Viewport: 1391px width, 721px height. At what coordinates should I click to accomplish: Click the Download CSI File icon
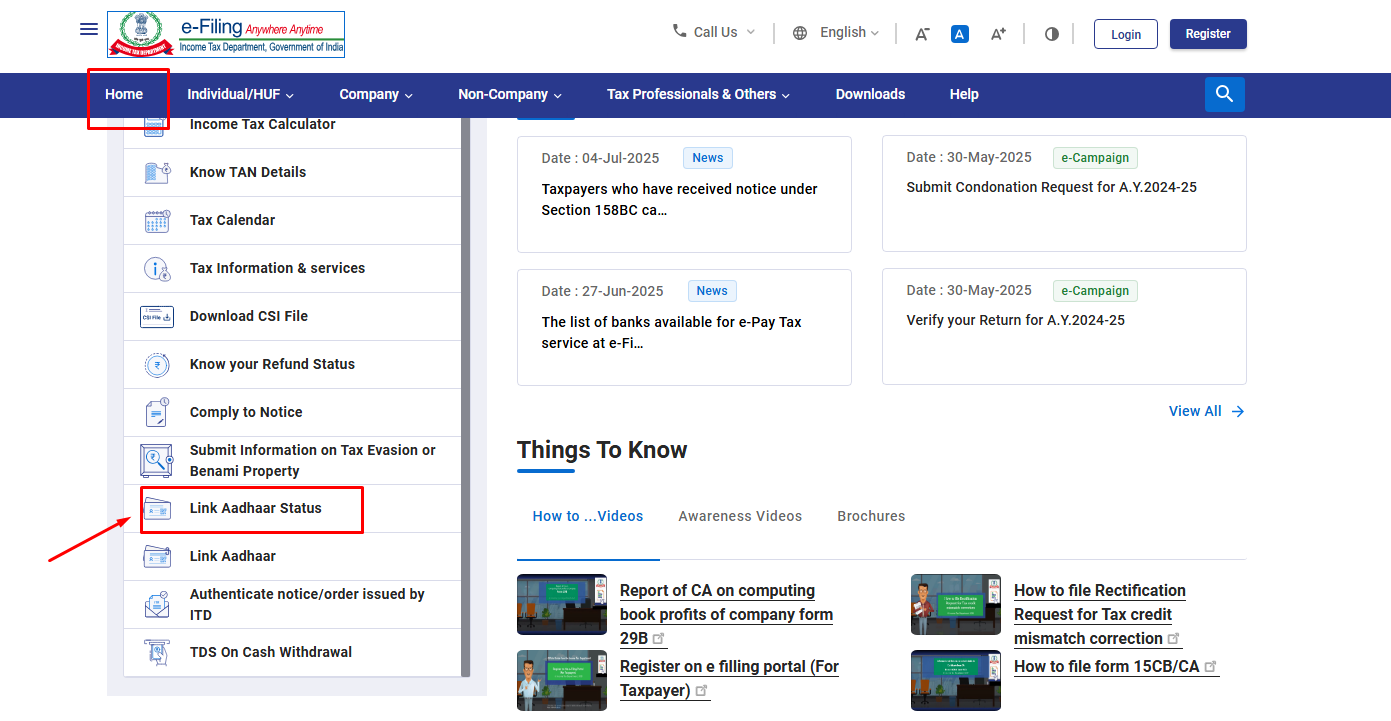[157, 317]
